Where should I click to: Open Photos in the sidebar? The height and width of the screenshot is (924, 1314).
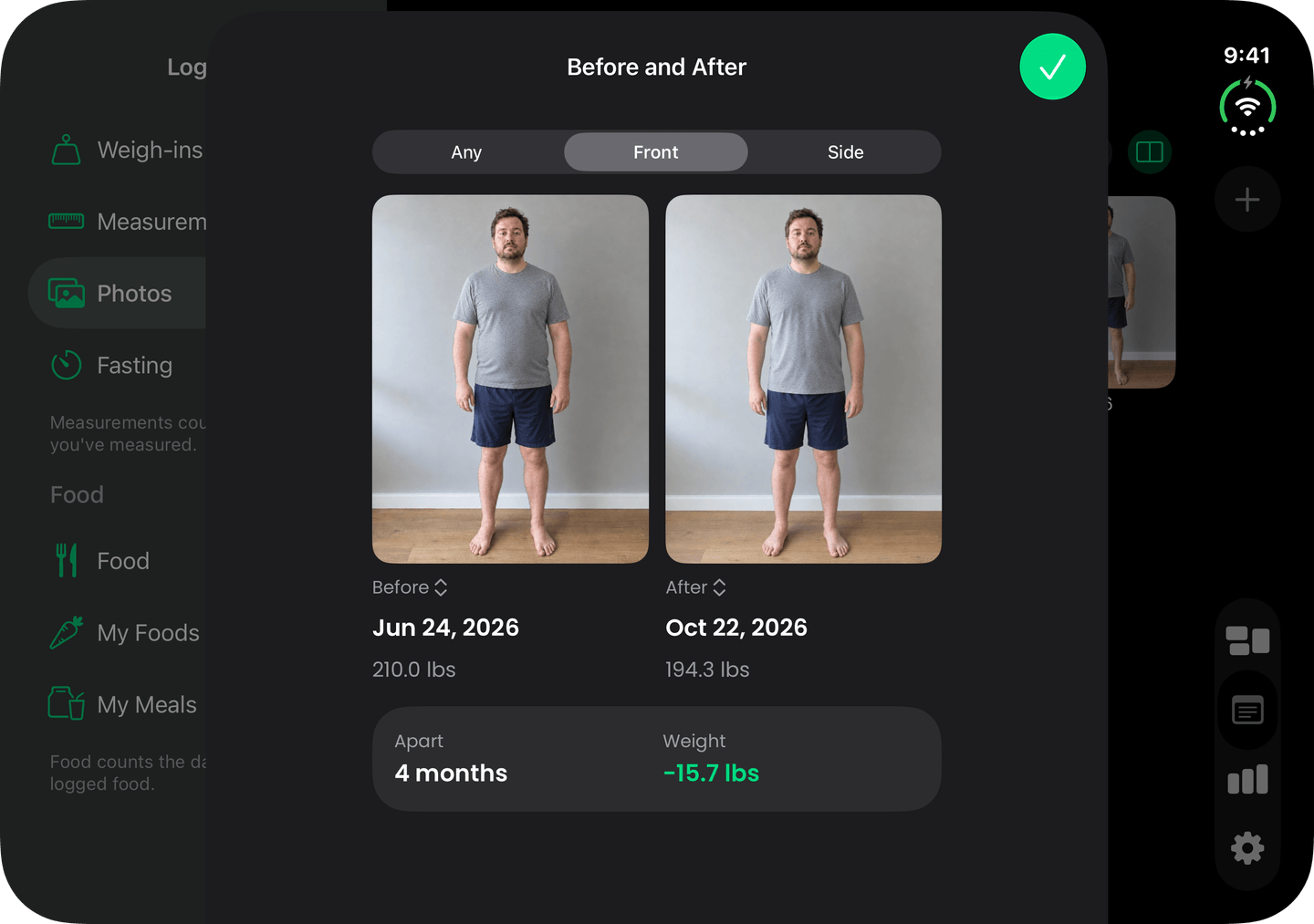[117, 293]
